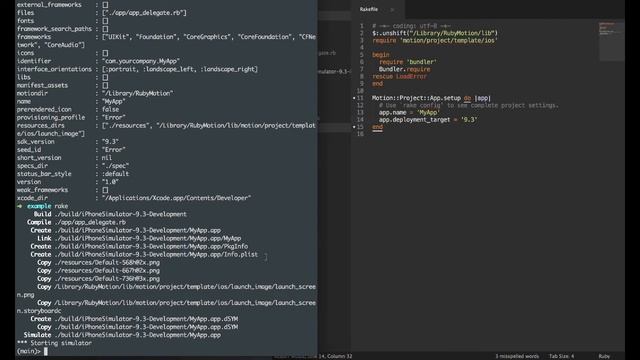Click the rescue LoadError line
Viewport: 640px width, 360px height.
[399, 76]
